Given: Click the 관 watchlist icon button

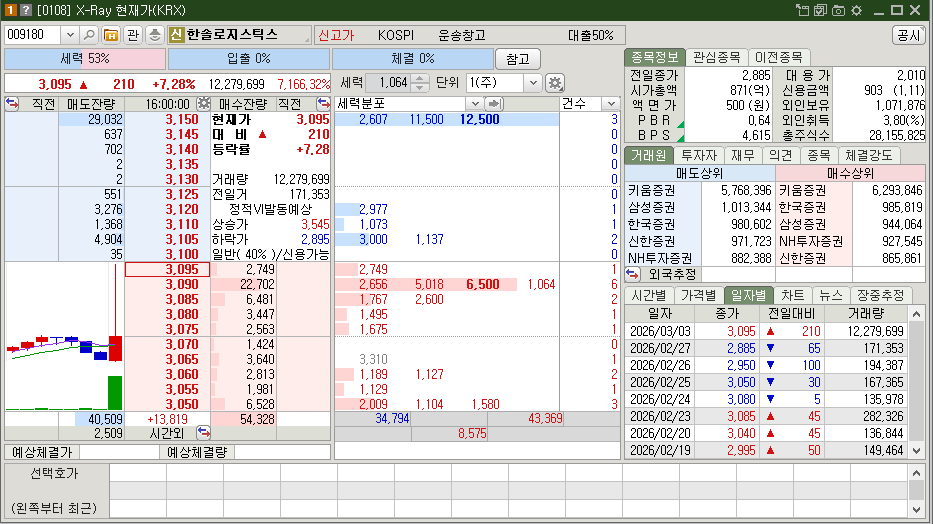Looking at the screenshot, I should 133,35.
